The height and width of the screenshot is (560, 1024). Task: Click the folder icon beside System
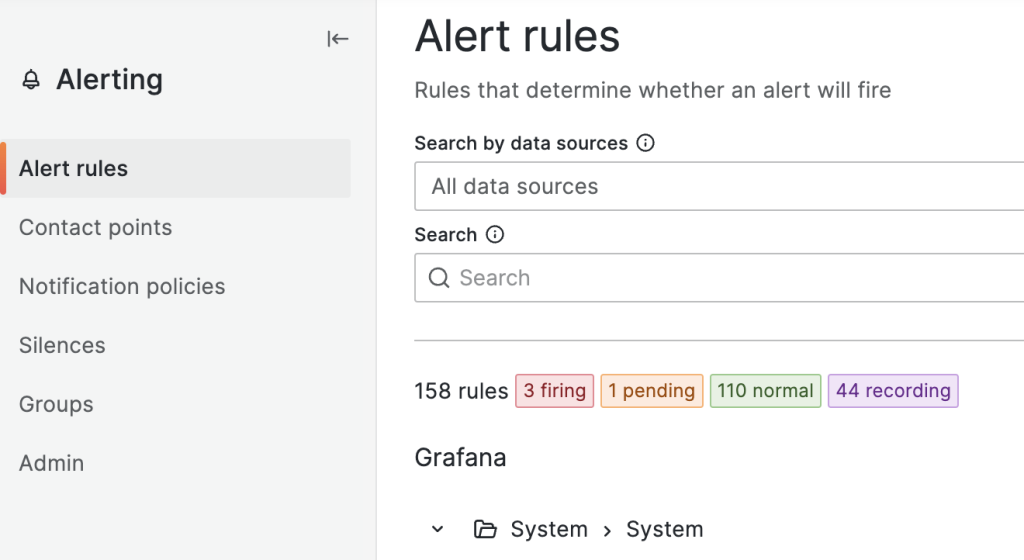pos(485,529)
